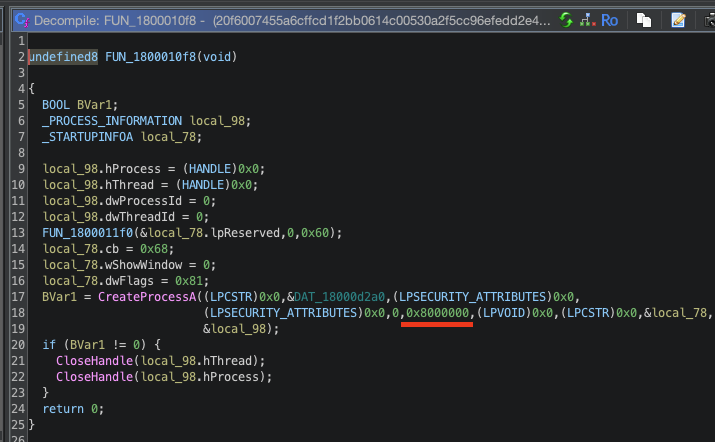
Task: Click the Decompile panel C icon
Action: pyautogui.click(x=22, y=20)
